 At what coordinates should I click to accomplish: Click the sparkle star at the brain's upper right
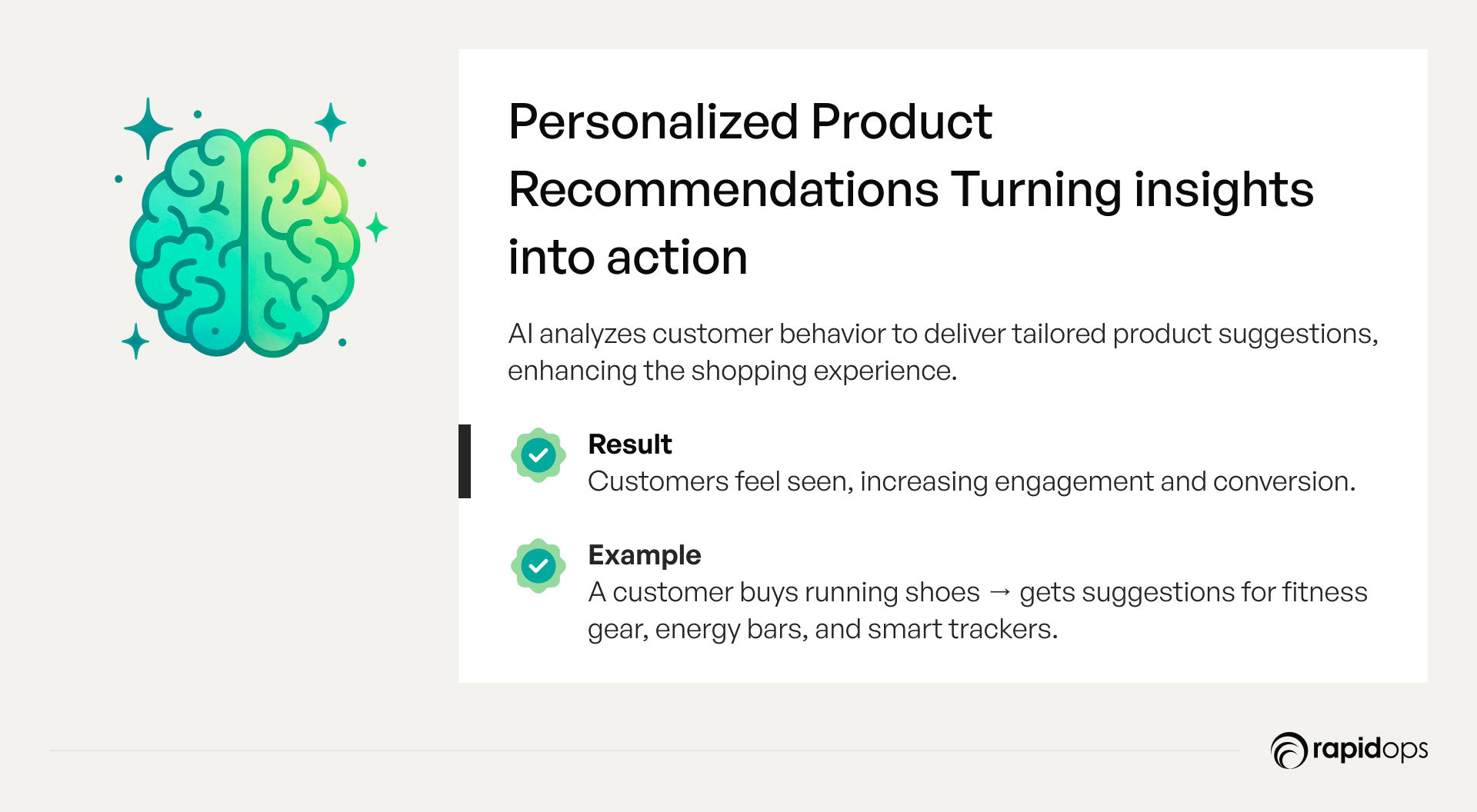331,122
